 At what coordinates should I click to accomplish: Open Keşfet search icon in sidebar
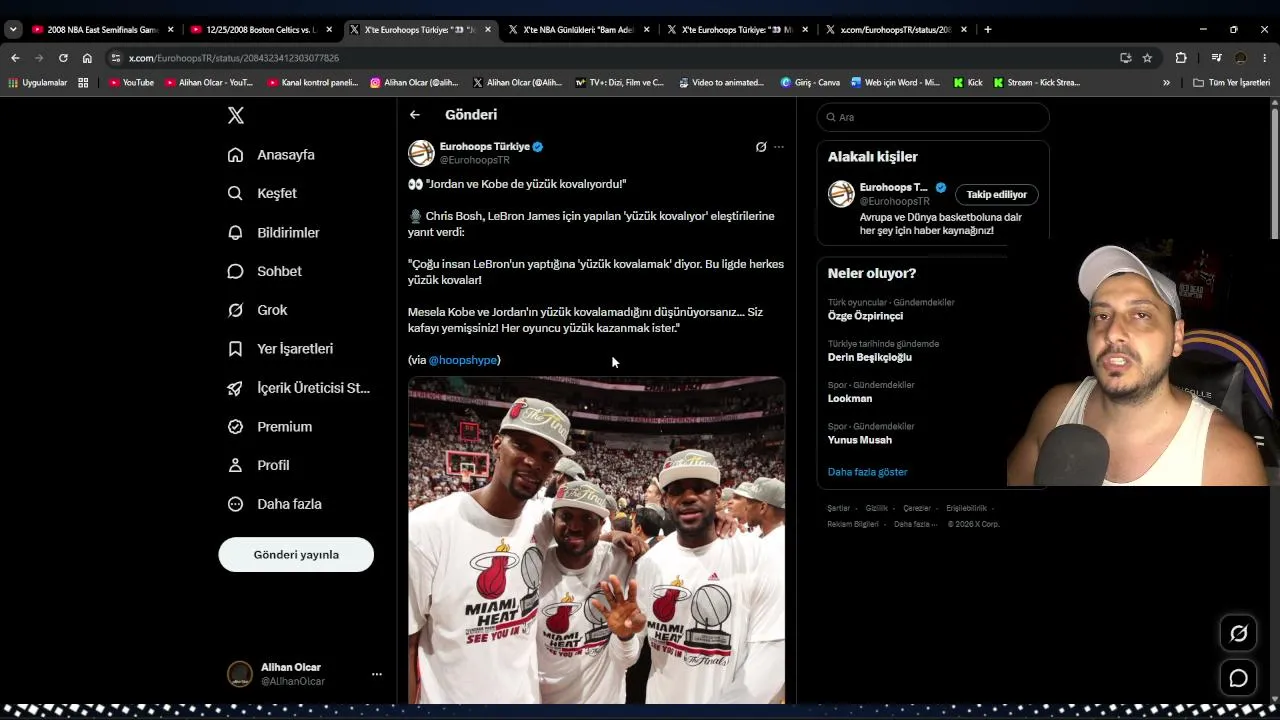click(235, 193)
